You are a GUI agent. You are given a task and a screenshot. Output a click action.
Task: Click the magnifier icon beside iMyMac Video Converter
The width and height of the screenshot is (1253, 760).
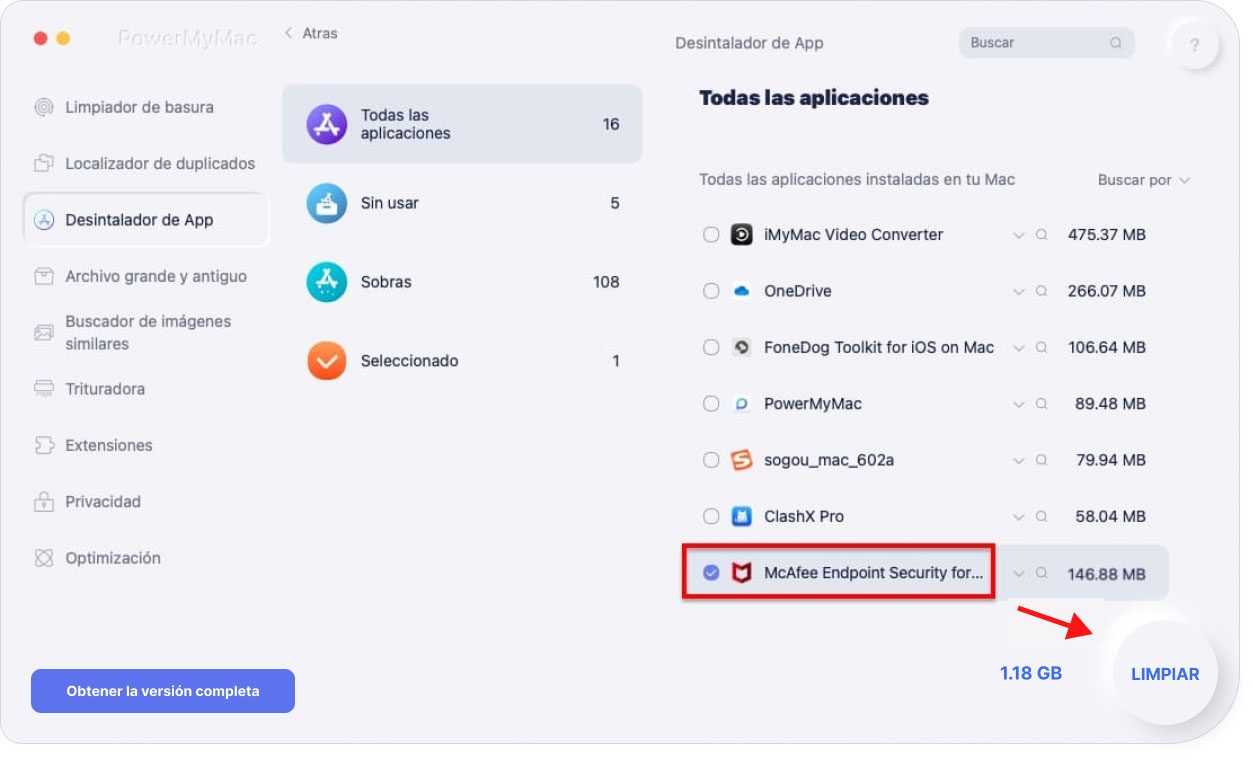(x=1041, y=235)
